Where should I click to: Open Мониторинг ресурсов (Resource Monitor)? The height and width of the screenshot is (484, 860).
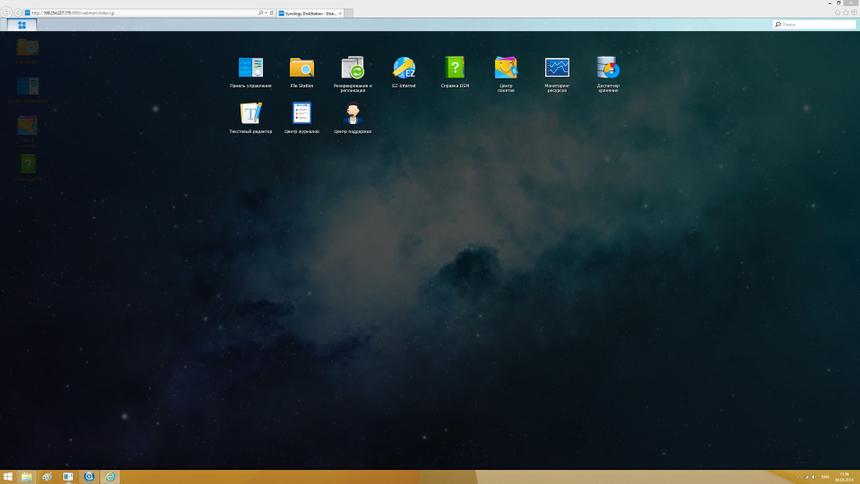(557, 68)
